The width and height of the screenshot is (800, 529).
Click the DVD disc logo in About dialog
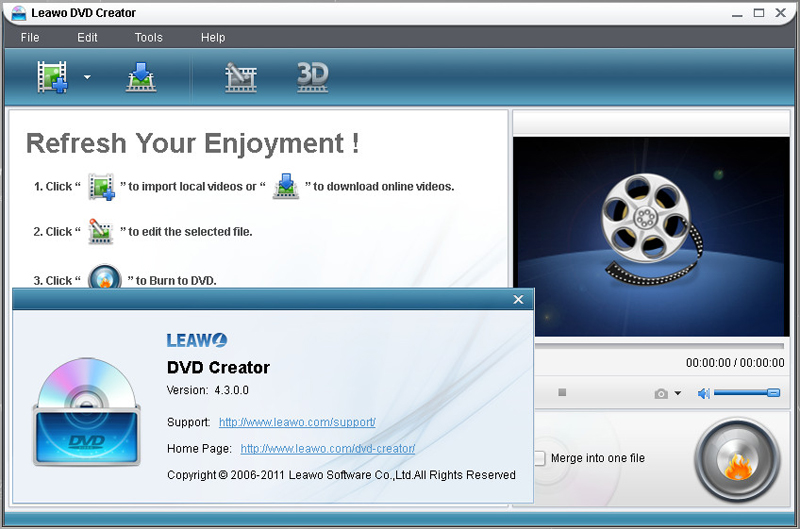(x=87, y=411)
